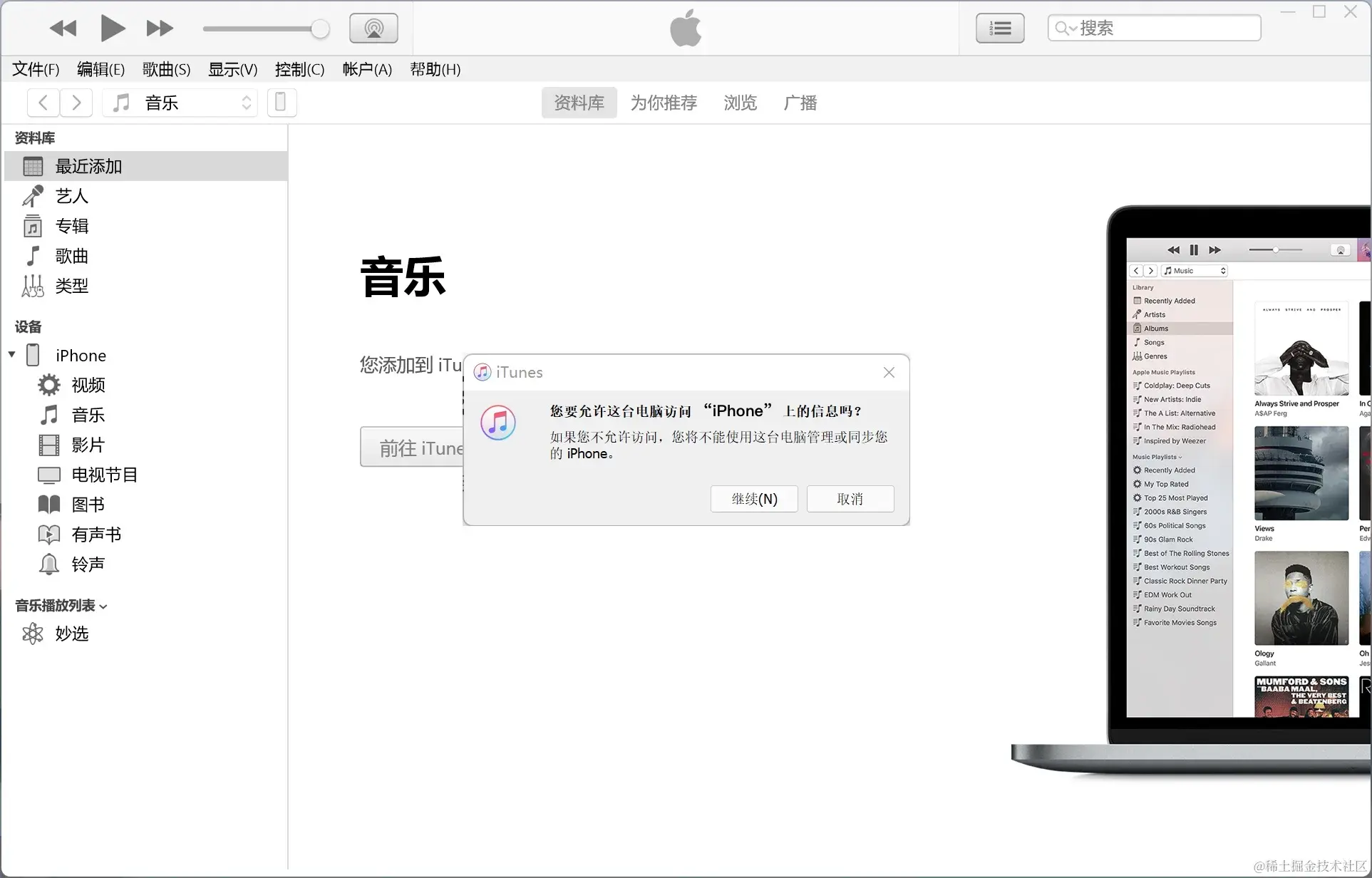Click 取消 to cancel the dialog

pos(850,499)
